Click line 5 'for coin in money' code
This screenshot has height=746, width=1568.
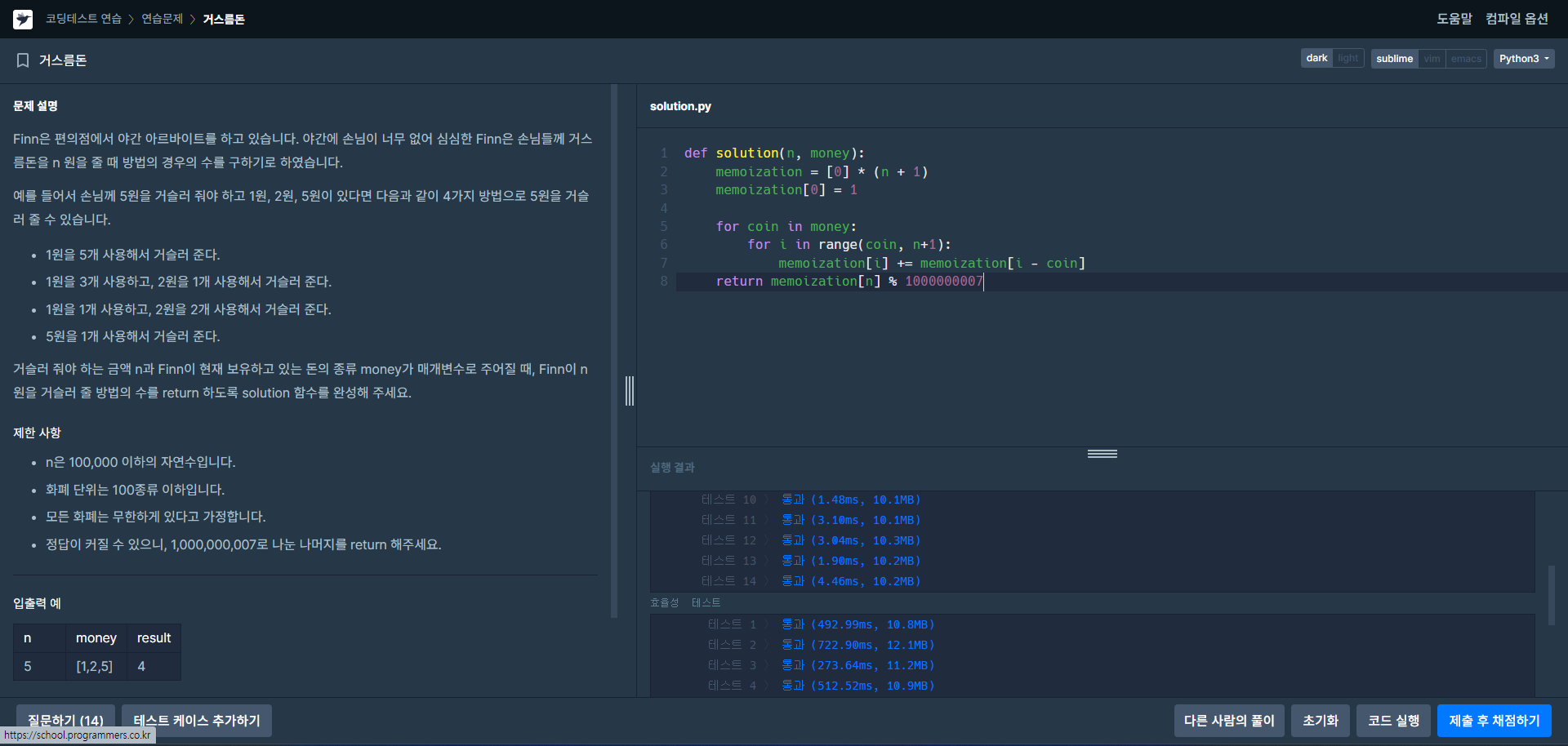pos(786,227)
